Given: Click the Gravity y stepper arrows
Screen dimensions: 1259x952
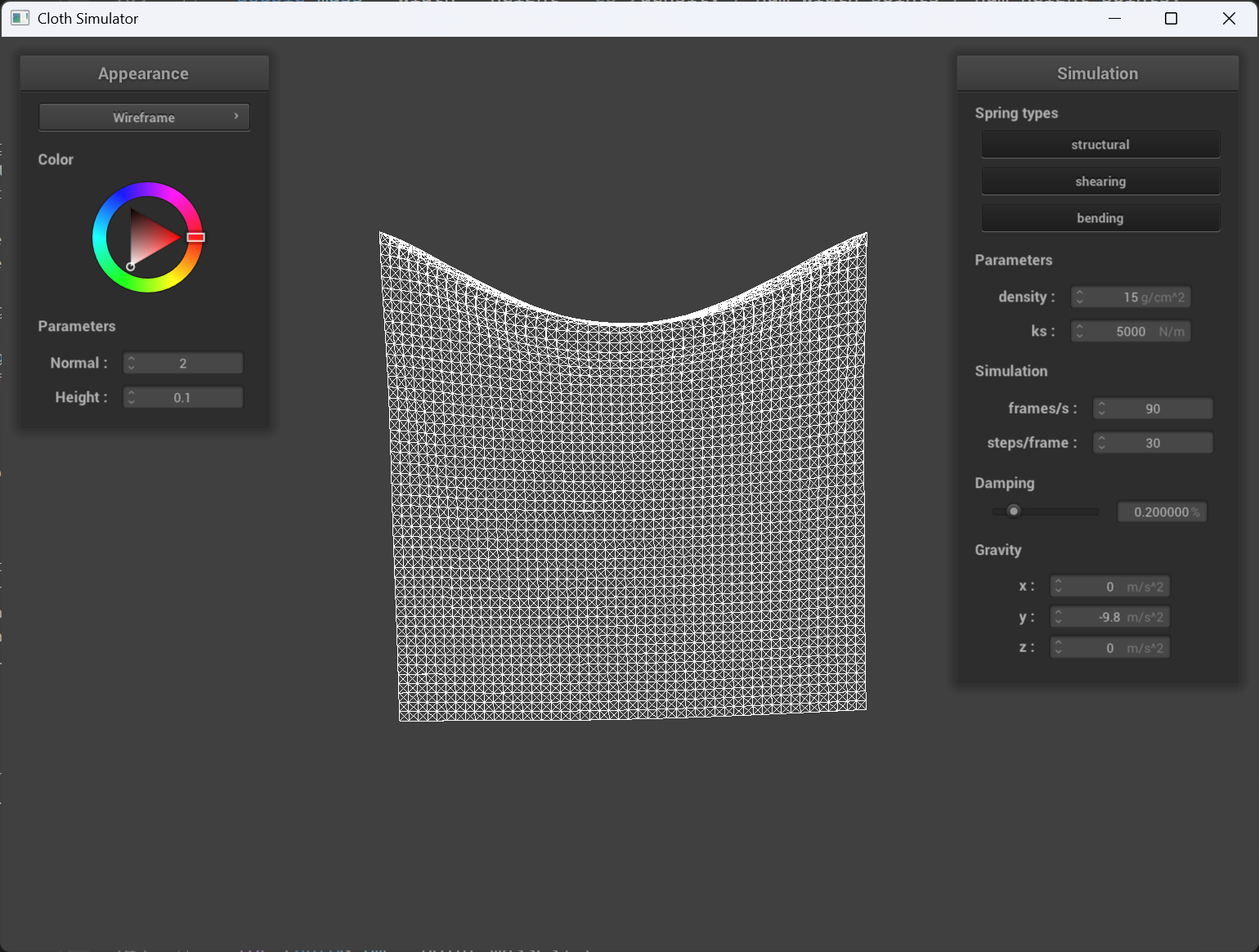Looking at the screenshot, I should pos(1059,617).
